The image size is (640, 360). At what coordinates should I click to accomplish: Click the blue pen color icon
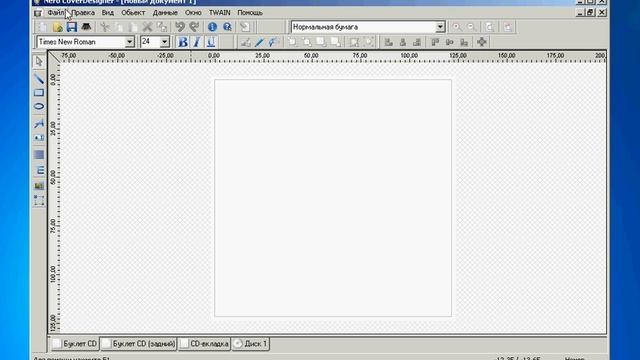click(259, 42)
